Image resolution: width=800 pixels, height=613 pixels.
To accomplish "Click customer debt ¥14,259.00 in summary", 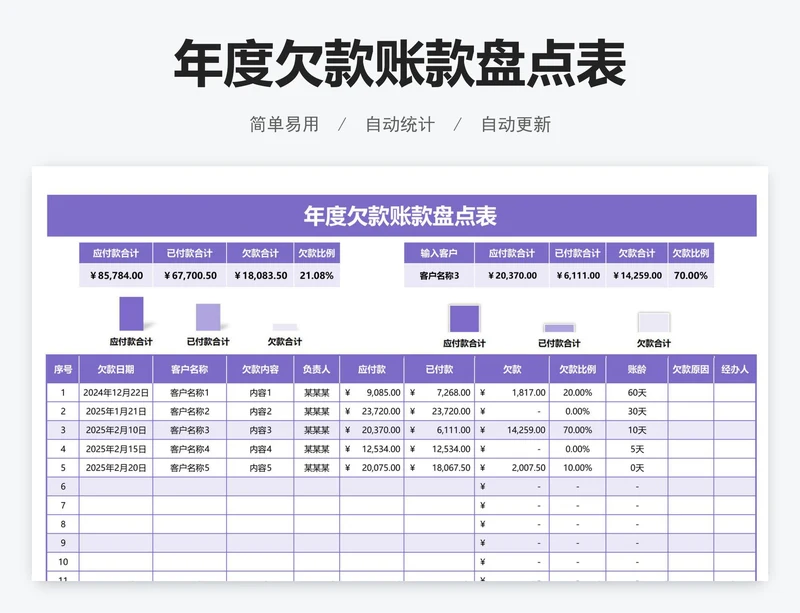I will point(637,276).
